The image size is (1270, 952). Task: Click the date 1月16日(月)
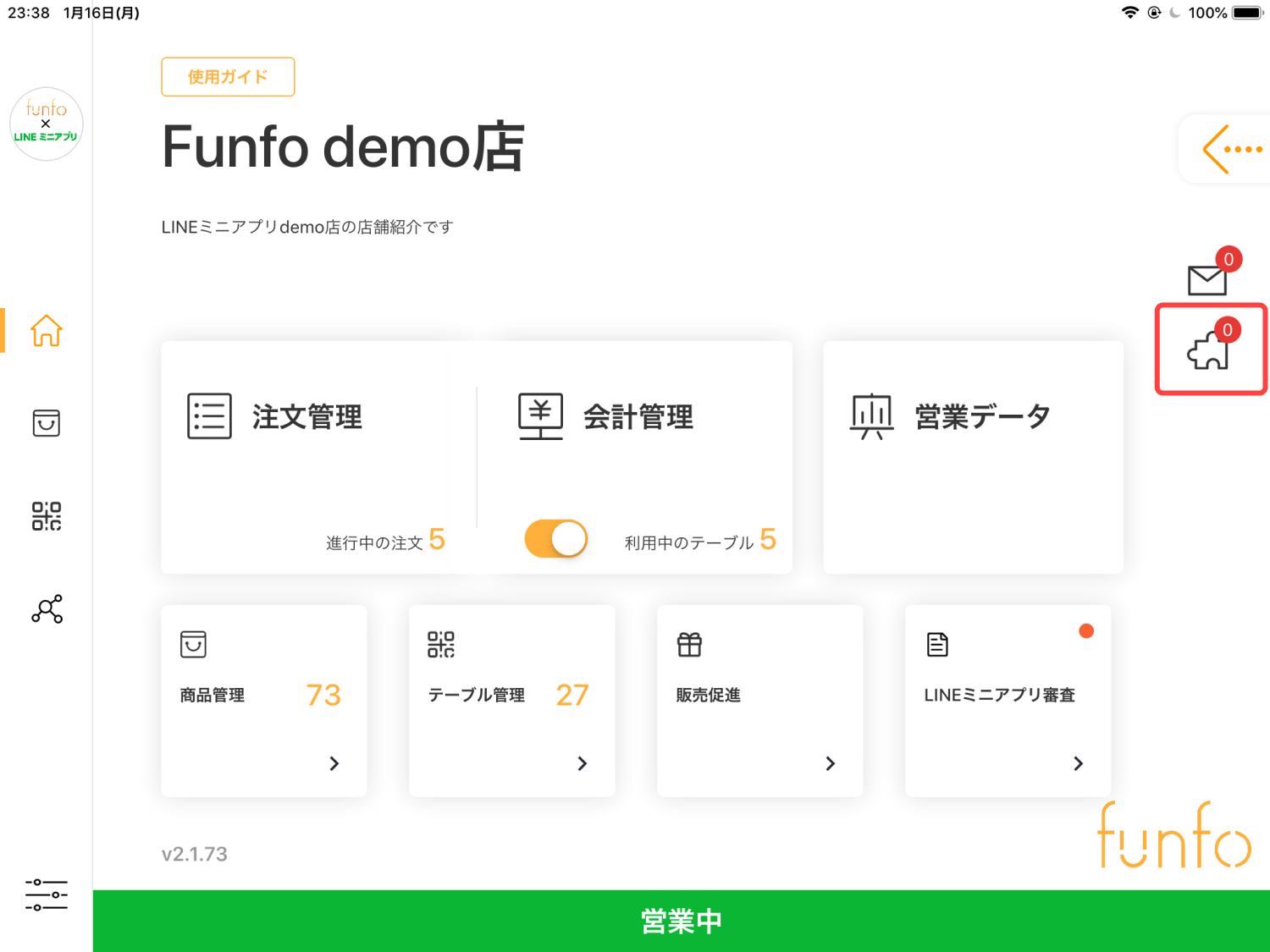click(x=102, y=13)
